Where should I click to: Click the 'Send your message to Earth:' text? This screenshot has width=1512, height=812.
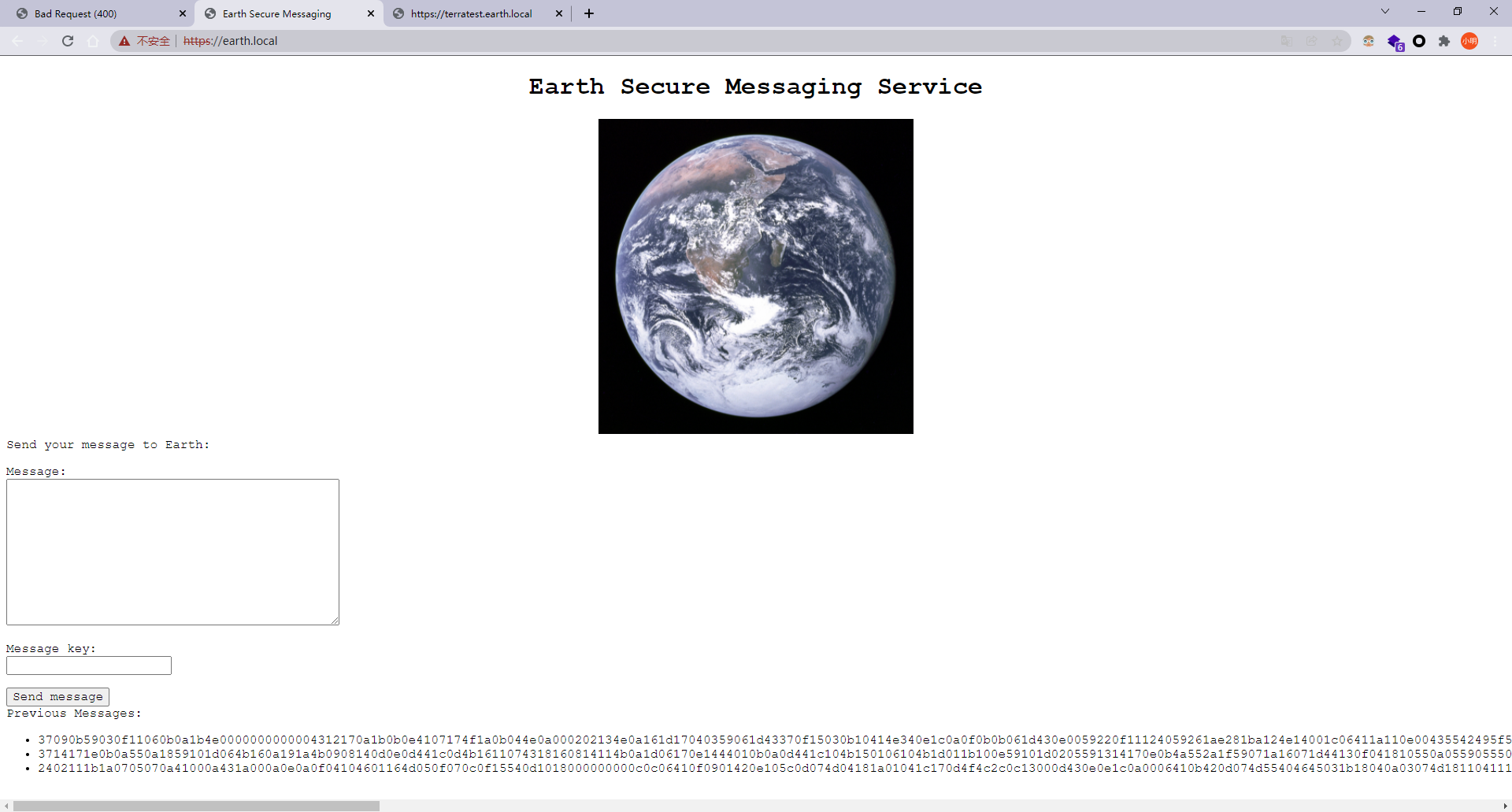point(108,445)
